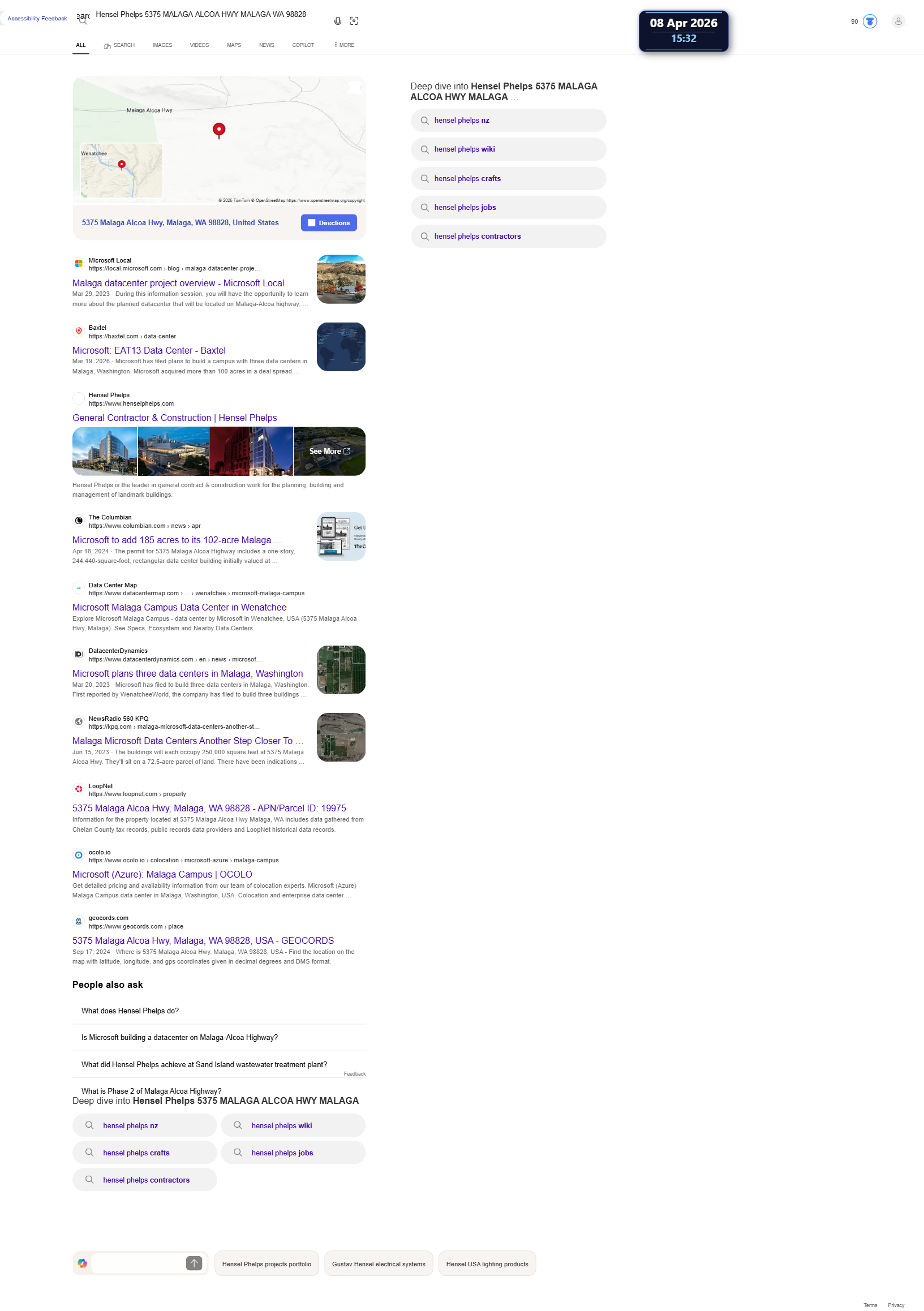Open 'Malaga Microsoft Data Centers Another Step' result
Screen dimensions: 924x1311
click(x=188, y=741)
